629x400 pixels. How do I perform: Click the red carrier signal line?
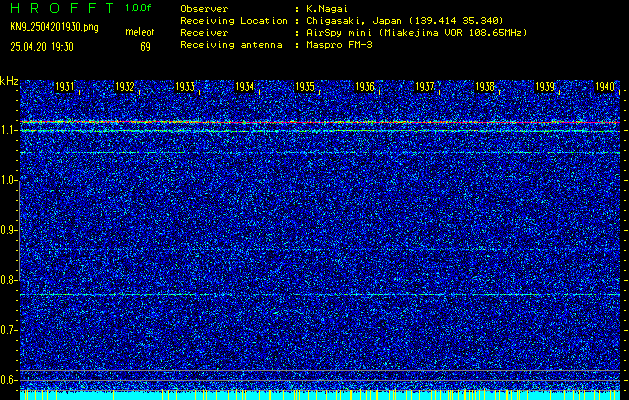tap(320, 122)
